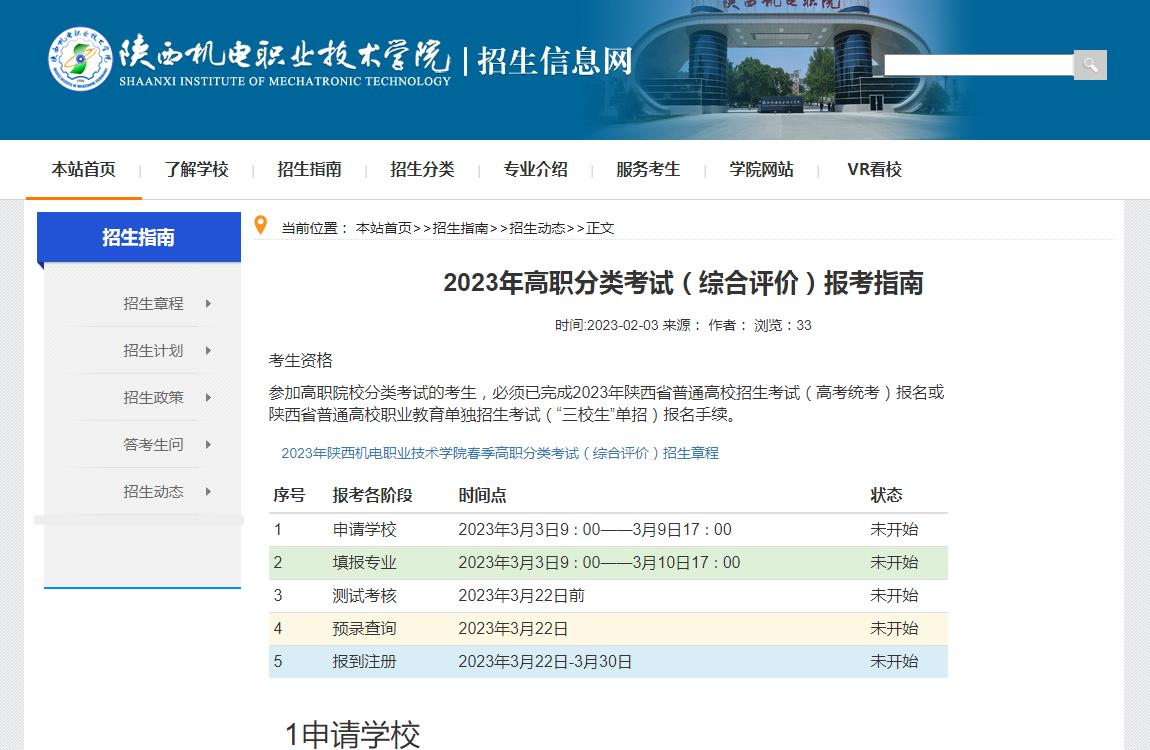Click the 考生资格 heading
Screen dimensions: 1150x750
(x=301, y=361)
